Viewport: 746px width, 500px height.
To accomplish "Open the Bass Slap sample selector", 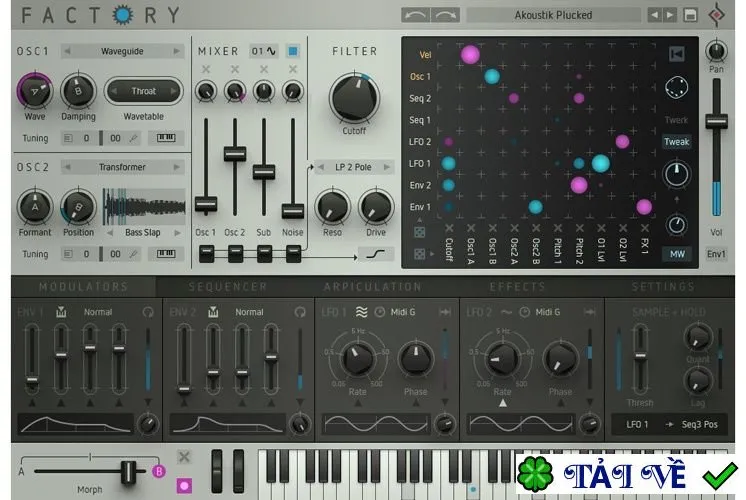I will point(143,233).
